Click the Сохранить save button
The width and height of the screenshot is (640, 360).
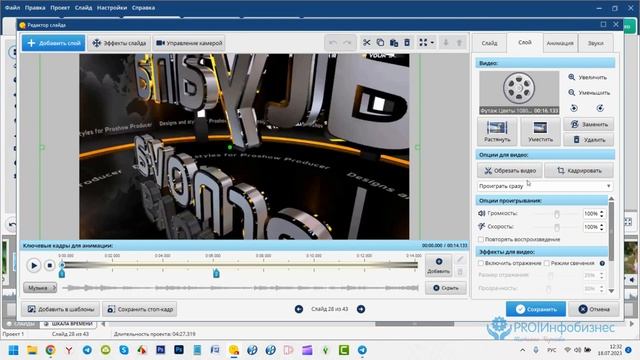pyautogui.click(x=536, y=309)
